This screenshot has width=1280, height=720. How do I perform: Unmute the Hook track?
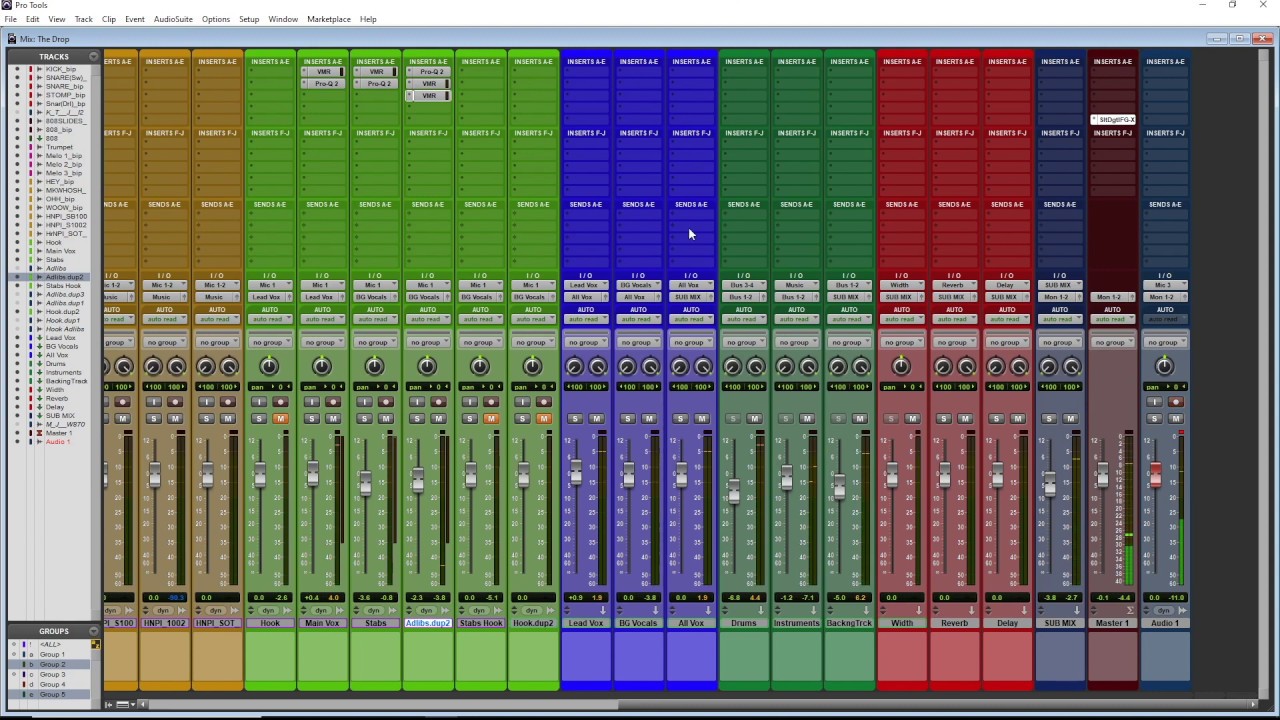[x=280, y=419]
